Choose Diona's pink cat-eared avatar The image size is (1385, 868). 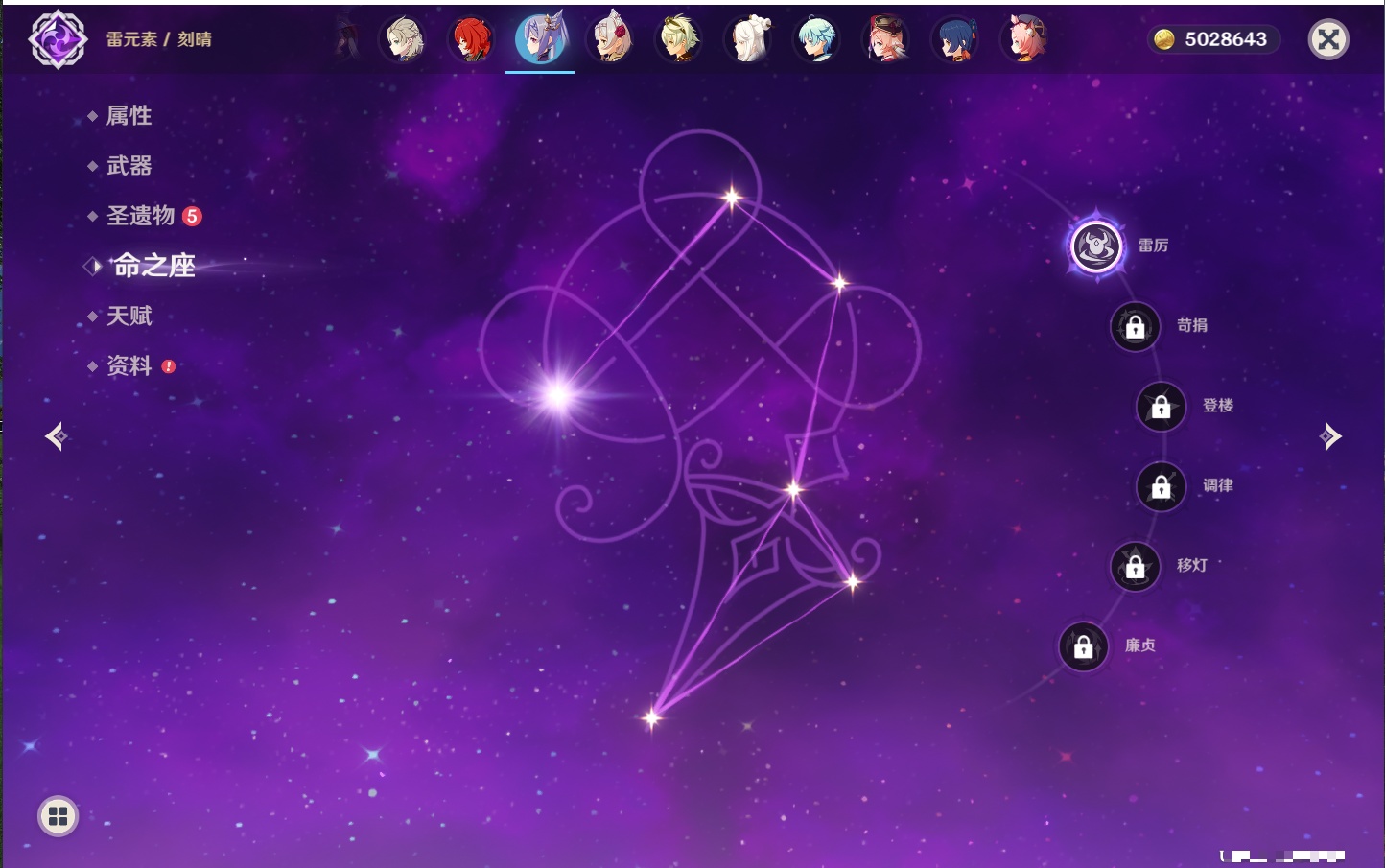click(1024, 39)
